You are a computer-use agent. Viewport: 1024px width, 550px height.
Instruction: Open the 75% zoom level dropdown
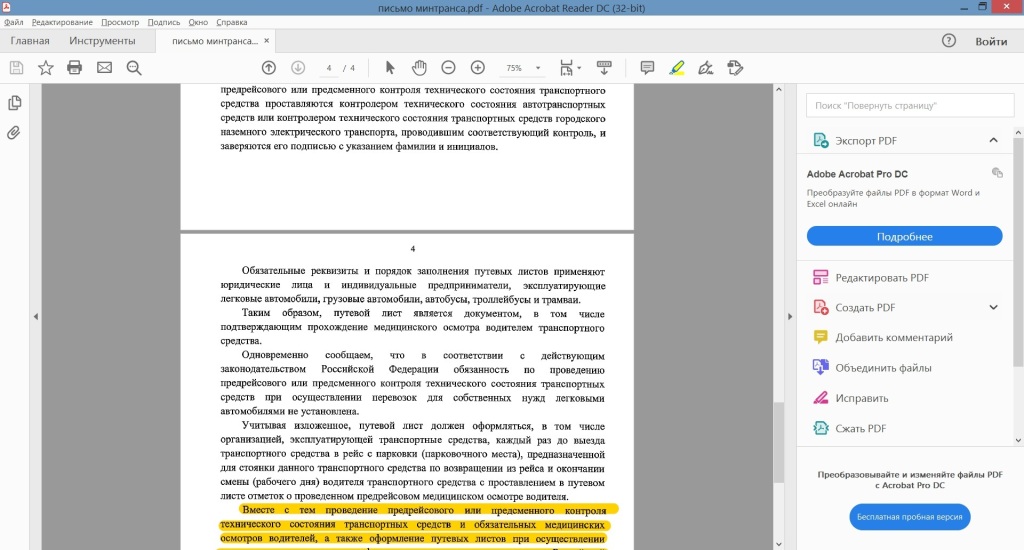(x=539, y=68)
